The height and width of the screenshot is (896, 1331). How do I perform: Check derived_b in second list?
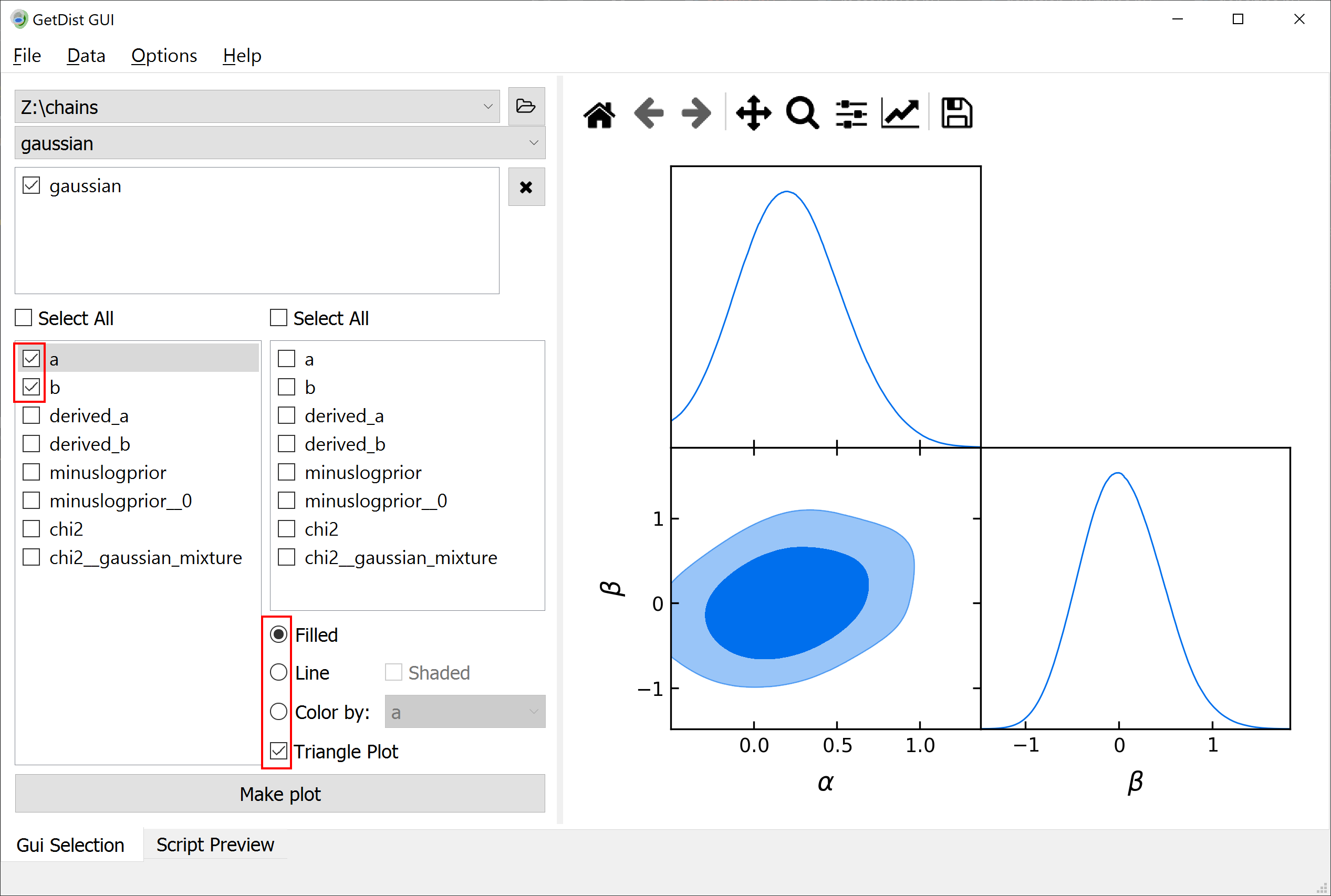pos(286,444)
